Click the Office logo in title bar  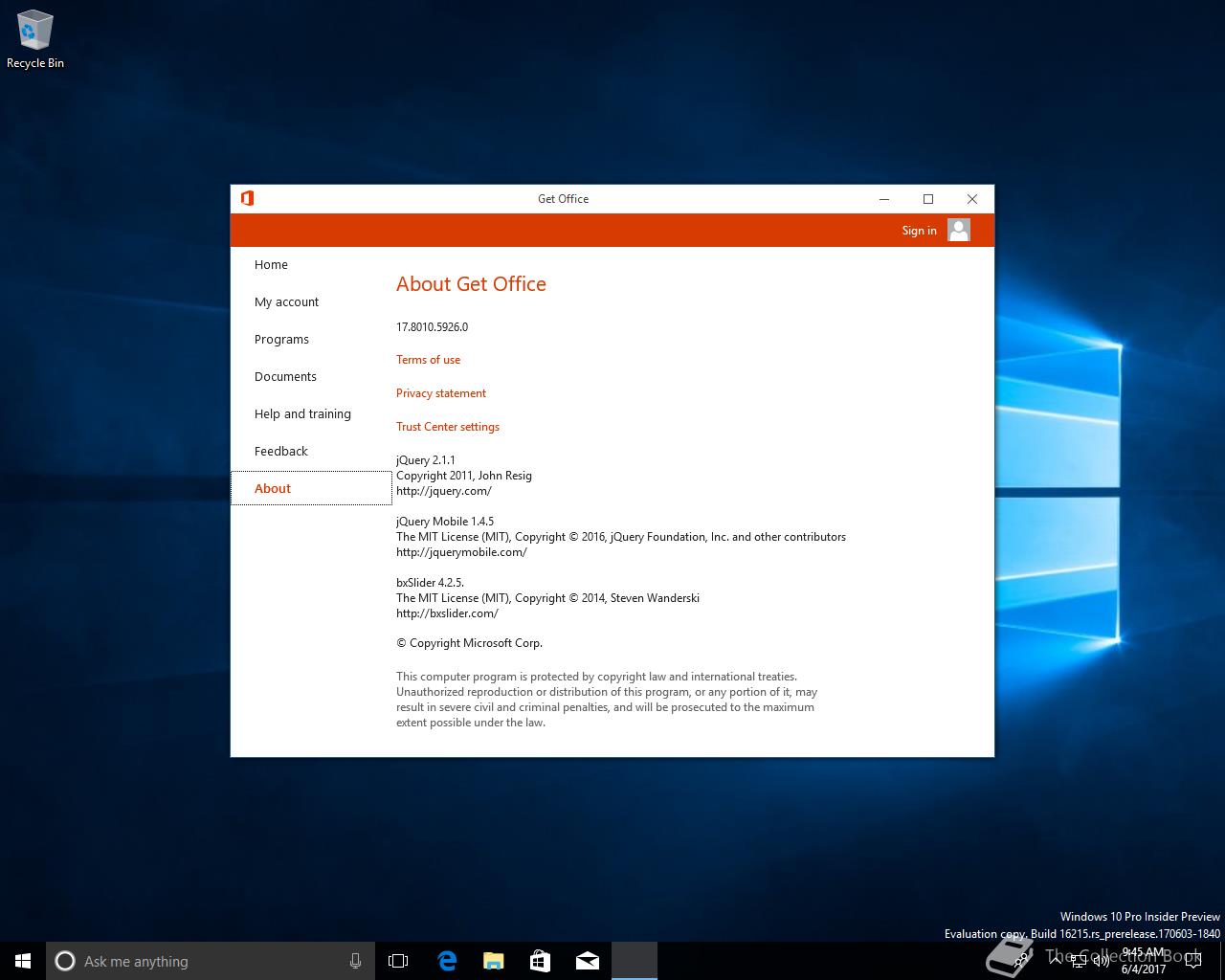247,198
